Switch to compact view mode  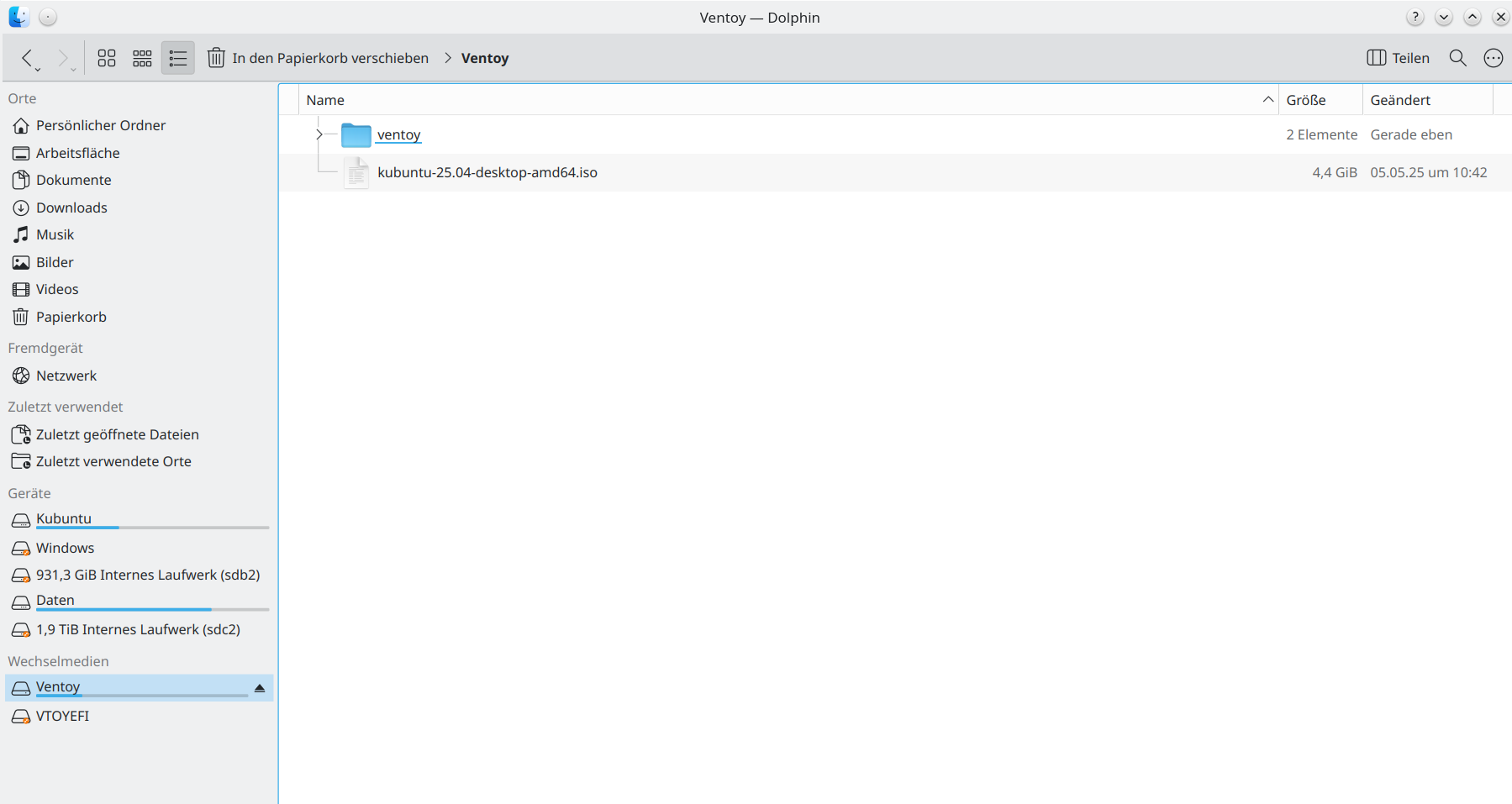(142, 58)
